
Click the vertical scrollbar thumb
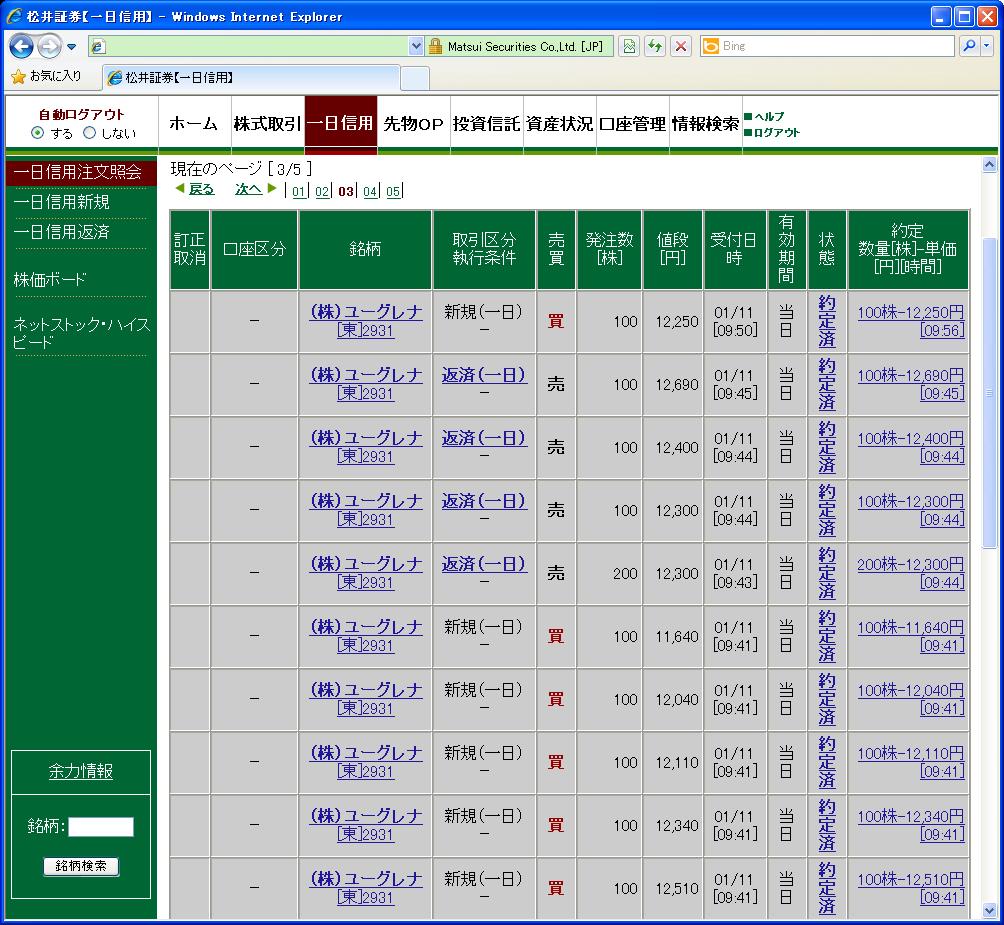(x=989, y=393)
